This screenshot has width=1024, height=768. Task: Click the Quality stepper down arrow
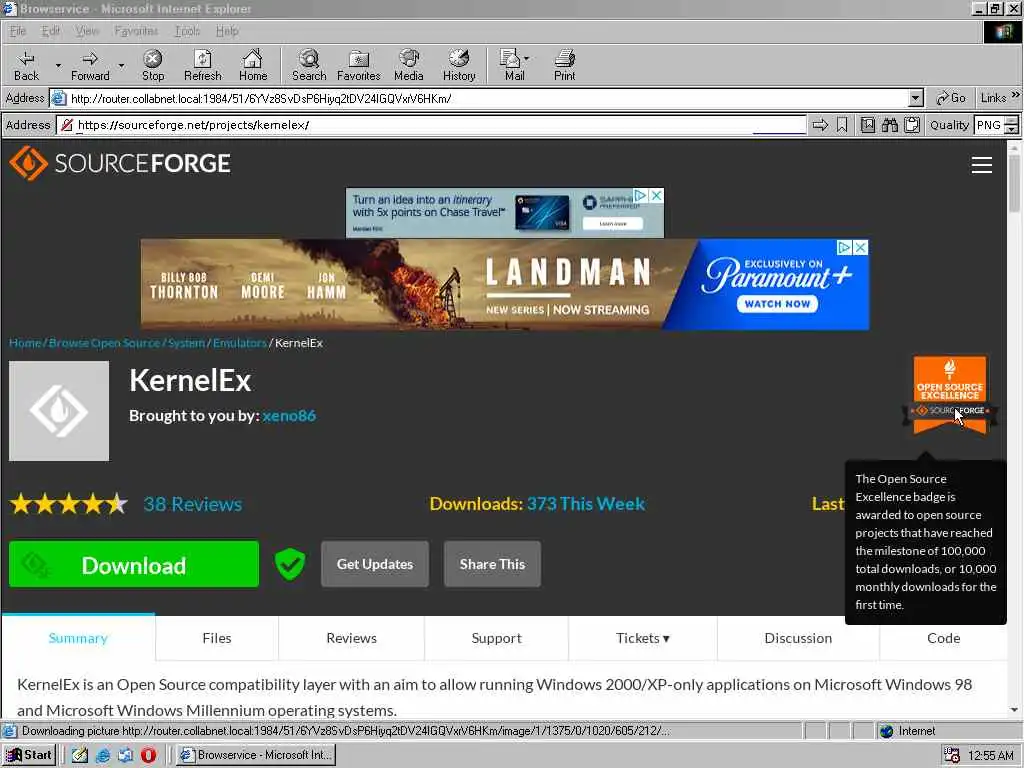(x=1012, y=129)
